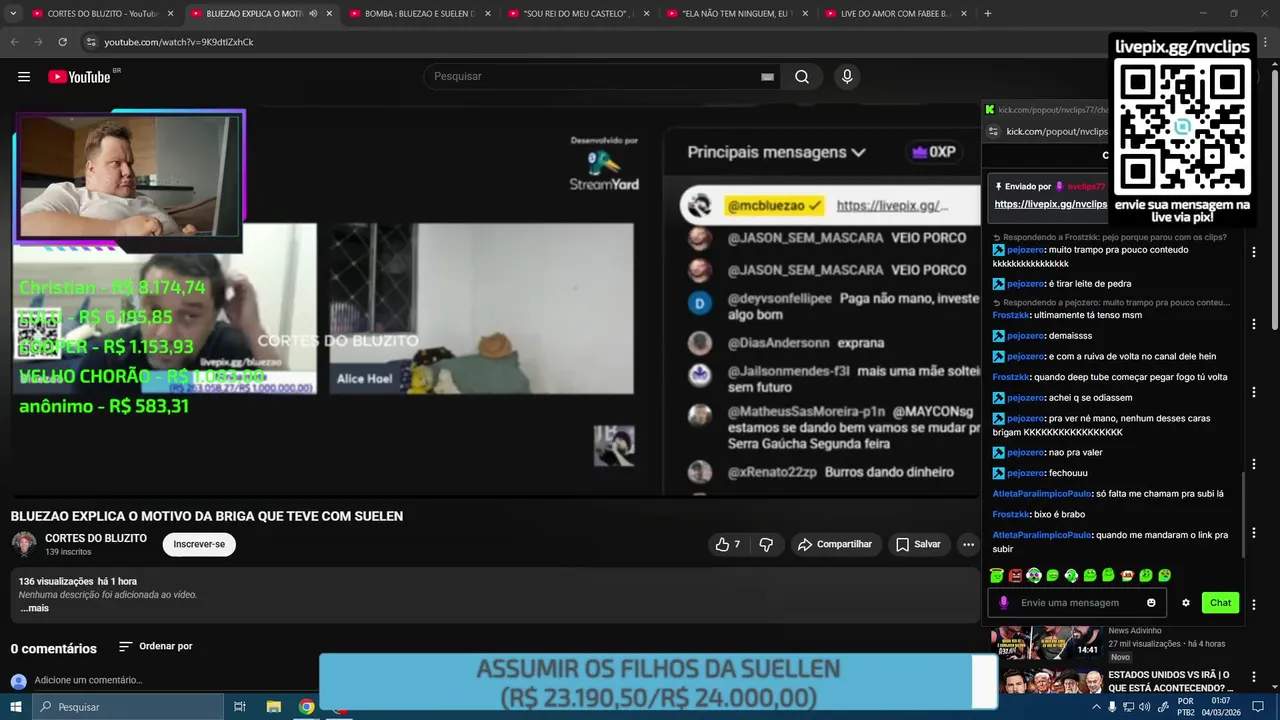The height and width of the screenshot is (720, 1280).
Task: Open News Adivinho video thumbnail 14:41
Action: pos(1046,642)
